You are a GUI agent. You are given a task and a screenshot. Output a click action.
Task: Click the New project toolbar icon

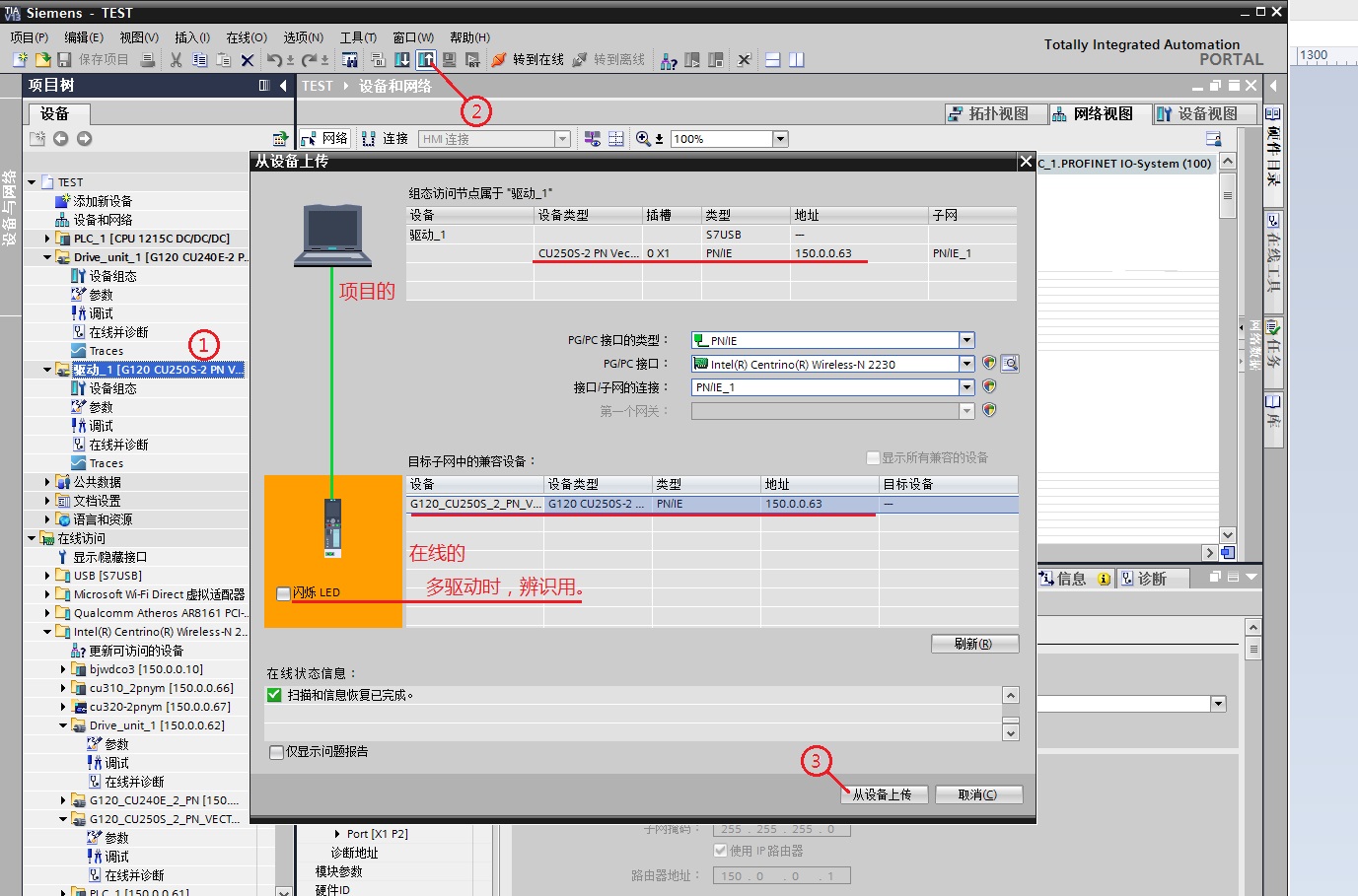tap(20, 60)
